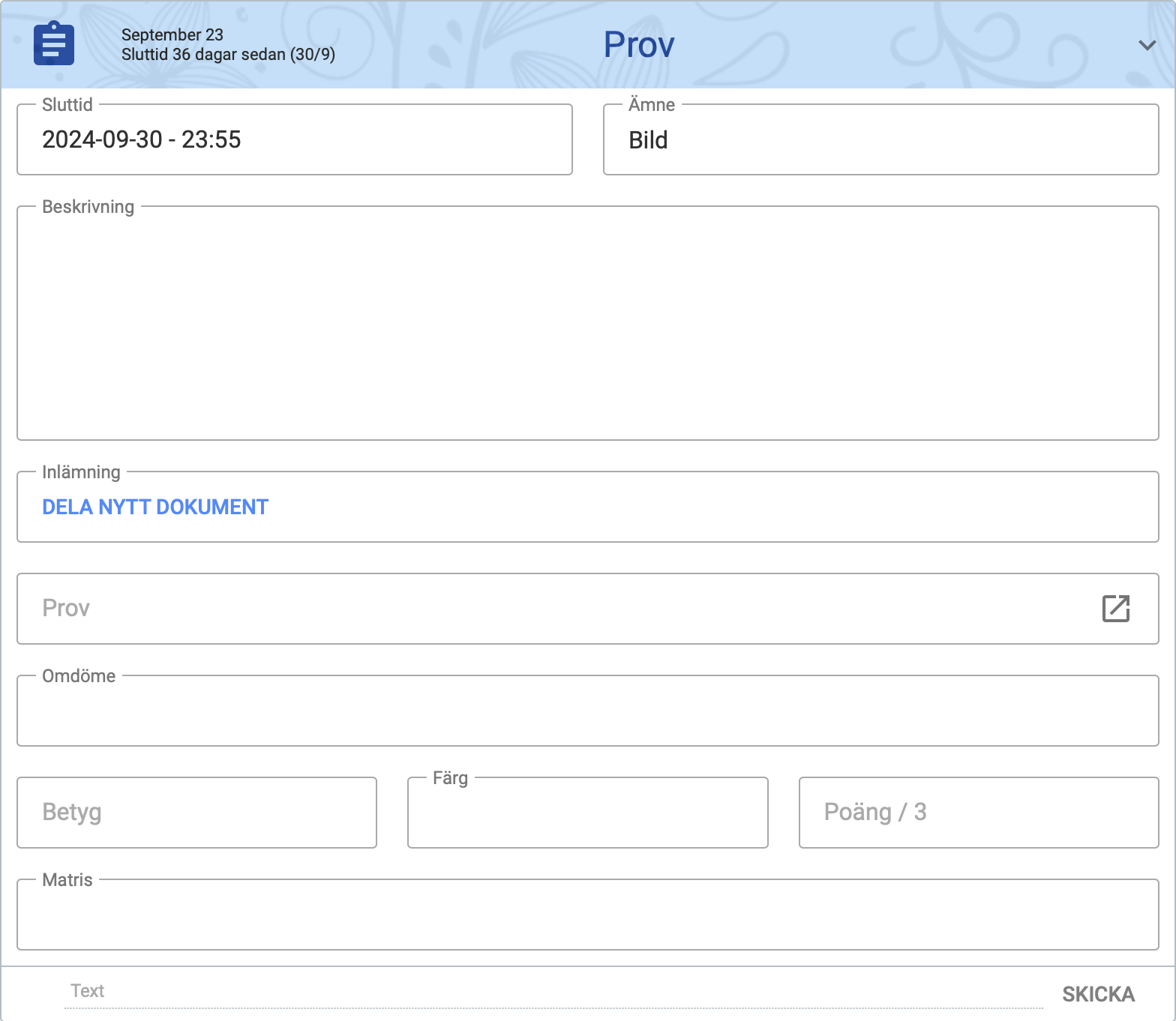Click the Prov title in the header
This screenshot has height=1021, width=1176.
(x=639, y=45)
